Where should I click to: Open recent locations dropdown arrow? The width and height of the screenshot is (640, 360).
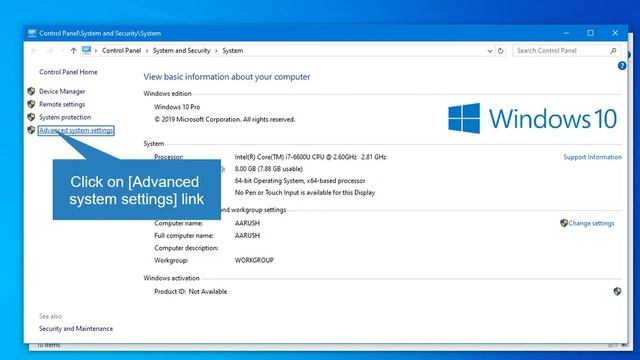[62, 51]
